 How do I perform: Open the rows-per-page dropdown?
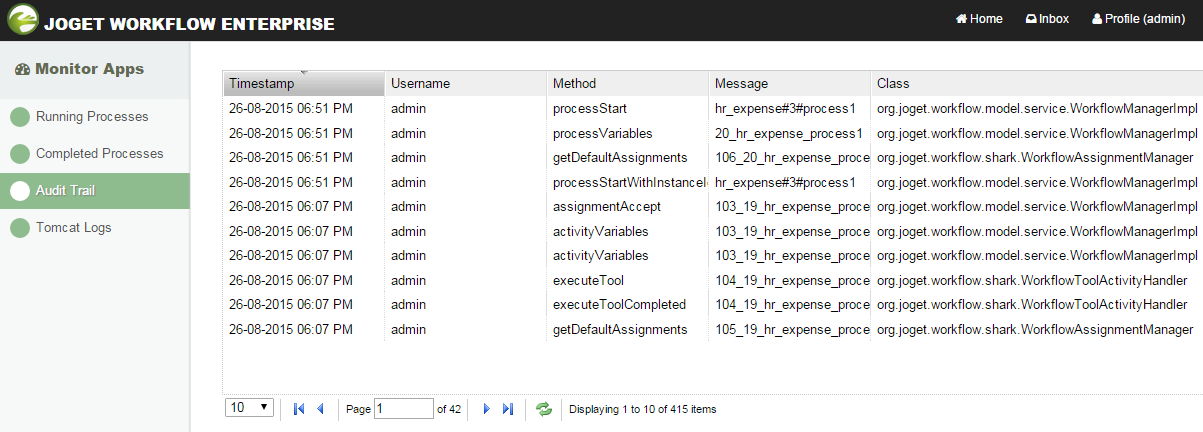coord(250,408)
